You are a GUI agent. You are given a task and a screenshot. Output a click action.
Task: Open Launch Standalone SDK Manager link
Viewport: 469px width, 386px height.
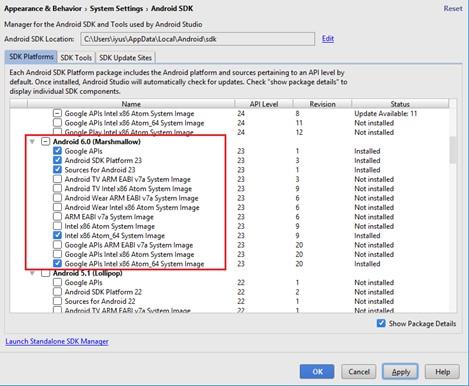57,341
